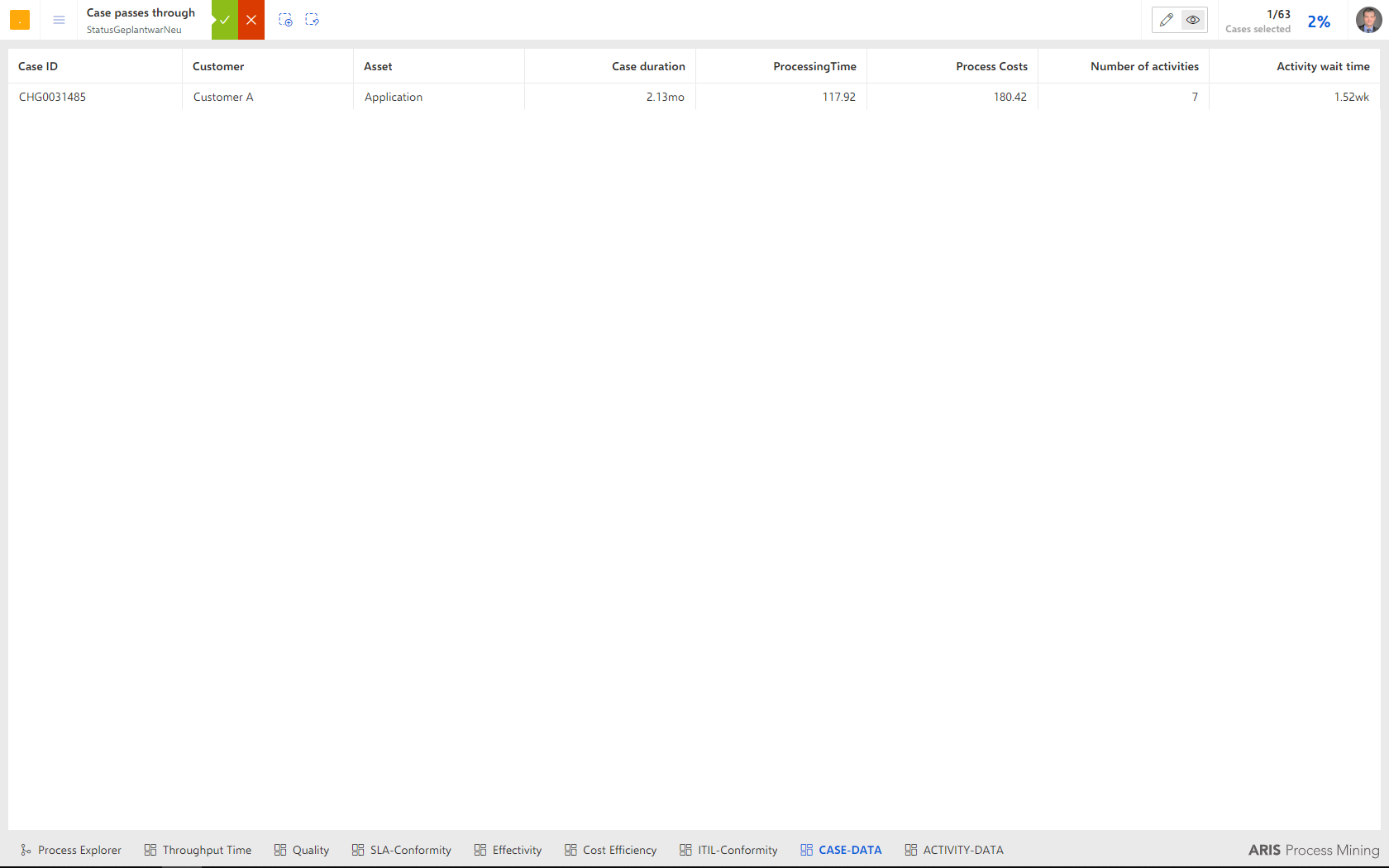The image size is (1389, 868).
Task: Click the reset selection filter icon
Action: coord(312,20)
